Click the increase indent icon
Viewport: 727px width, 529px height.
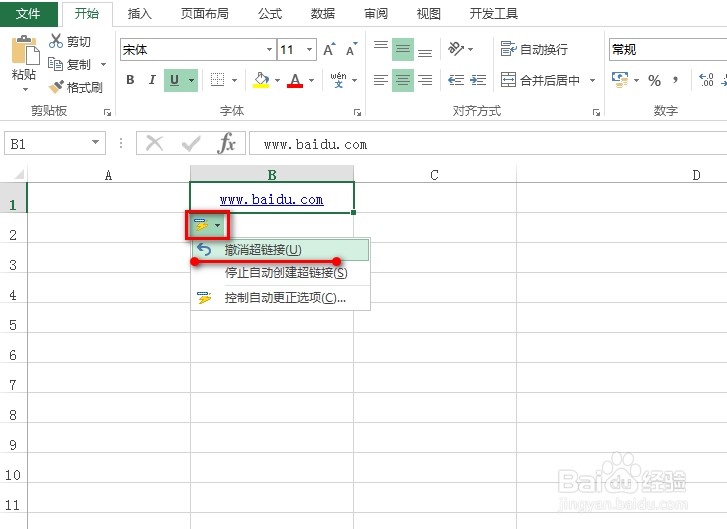[x=478, y=80]
